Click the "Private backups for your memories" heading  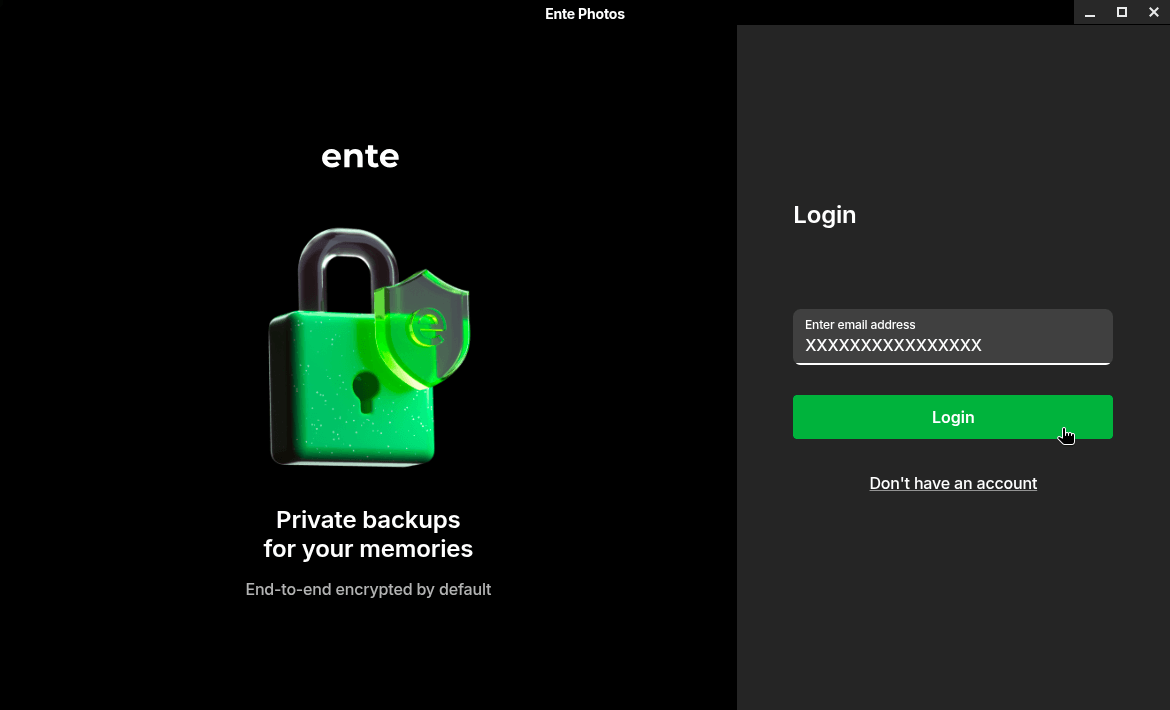[x=368, y=534]
